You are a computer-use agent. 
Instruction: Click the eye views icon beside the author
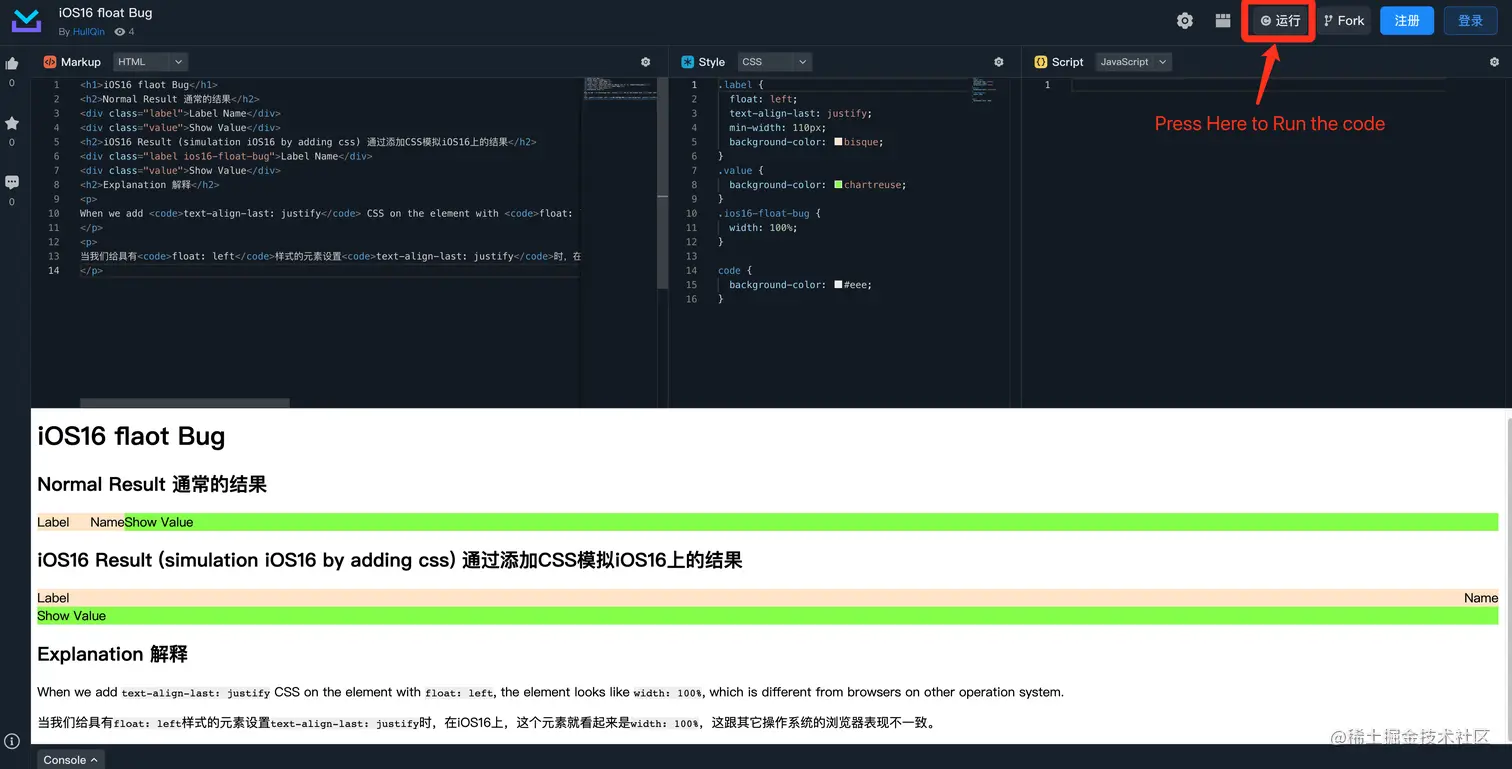point(120,32)
